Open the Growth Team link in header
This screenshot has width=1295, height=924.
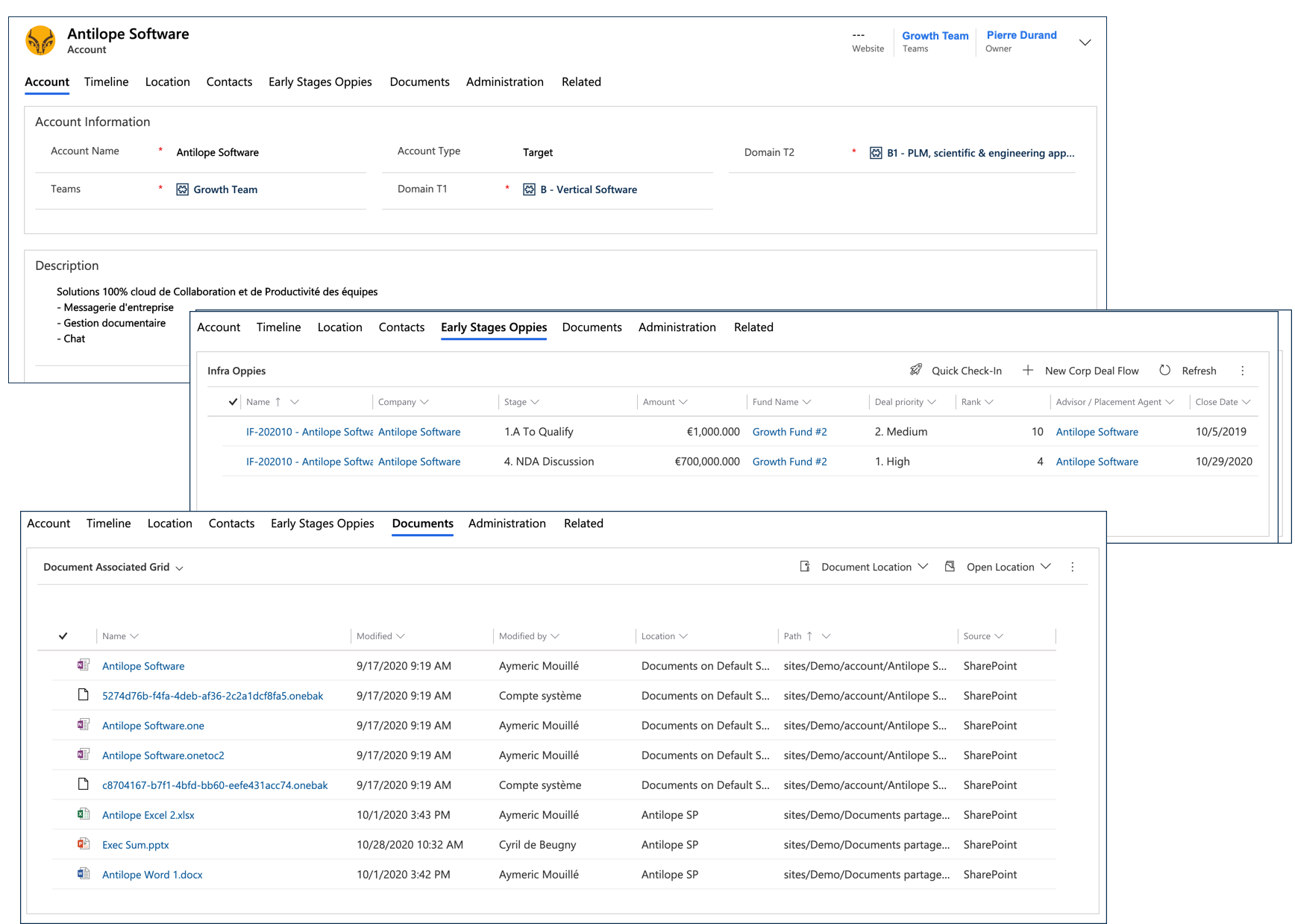(x=935, y=36)
